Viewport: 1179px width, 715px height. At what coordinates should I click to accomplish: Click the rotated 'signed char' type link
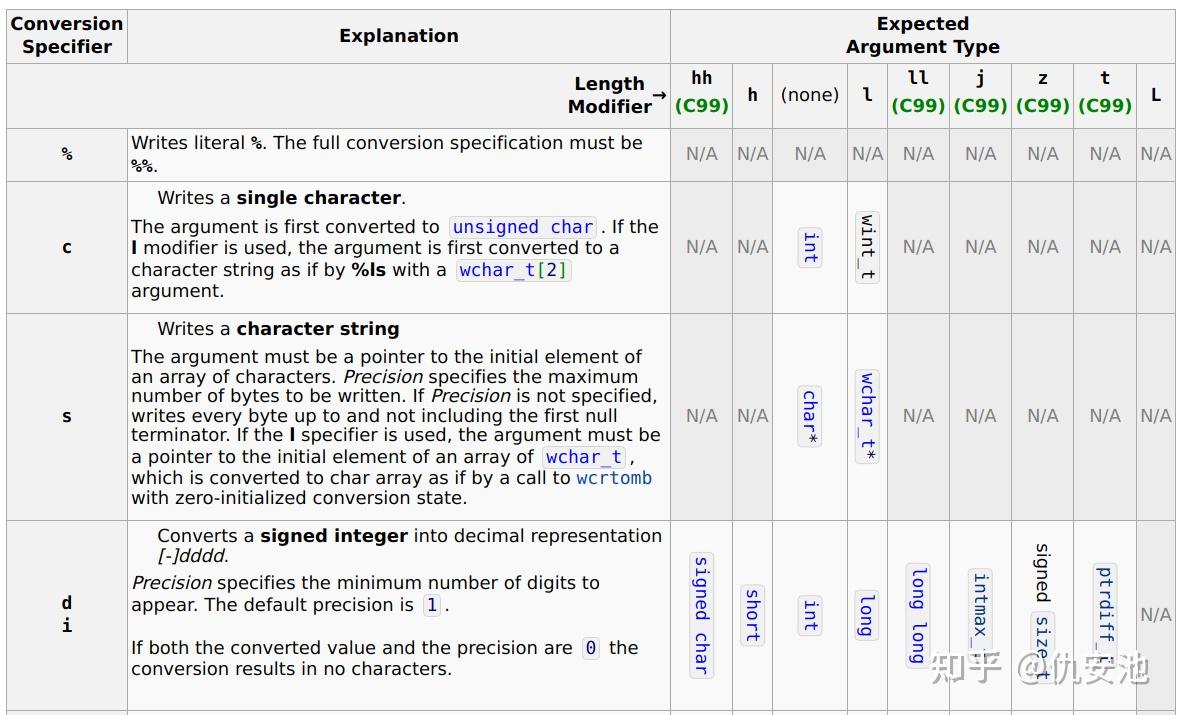point(701,615)
